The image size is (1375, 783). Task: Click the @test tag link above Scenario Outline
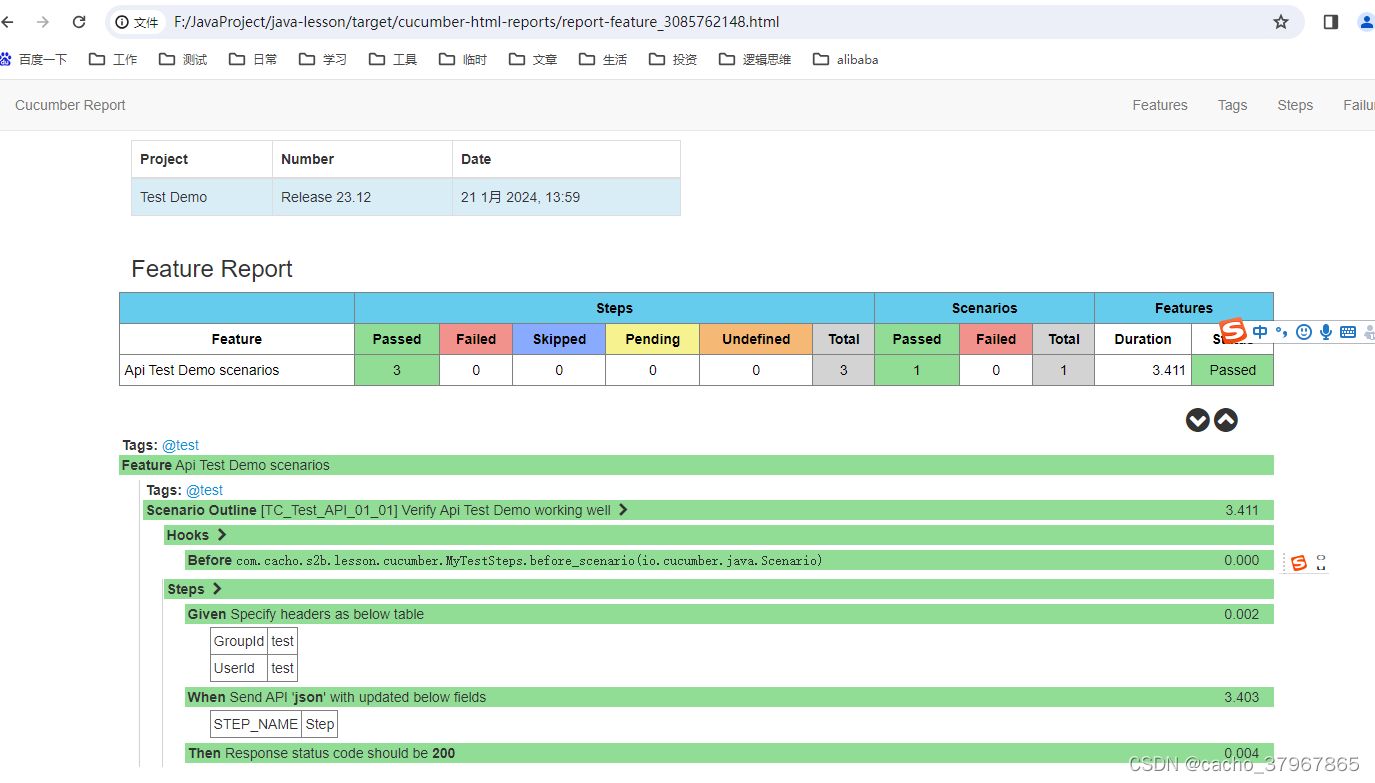204,490
